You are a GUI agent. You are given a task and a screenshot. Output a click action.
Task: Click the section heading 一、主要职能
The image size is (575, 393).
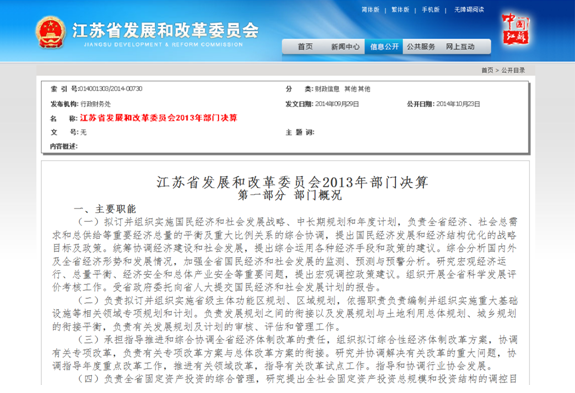click(x=105, y=209)
